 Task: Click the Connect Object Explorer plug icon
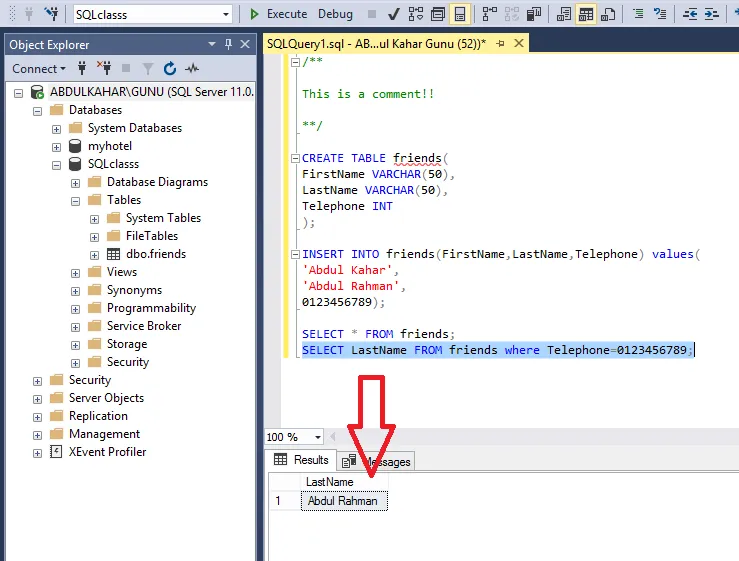(82, 69)
